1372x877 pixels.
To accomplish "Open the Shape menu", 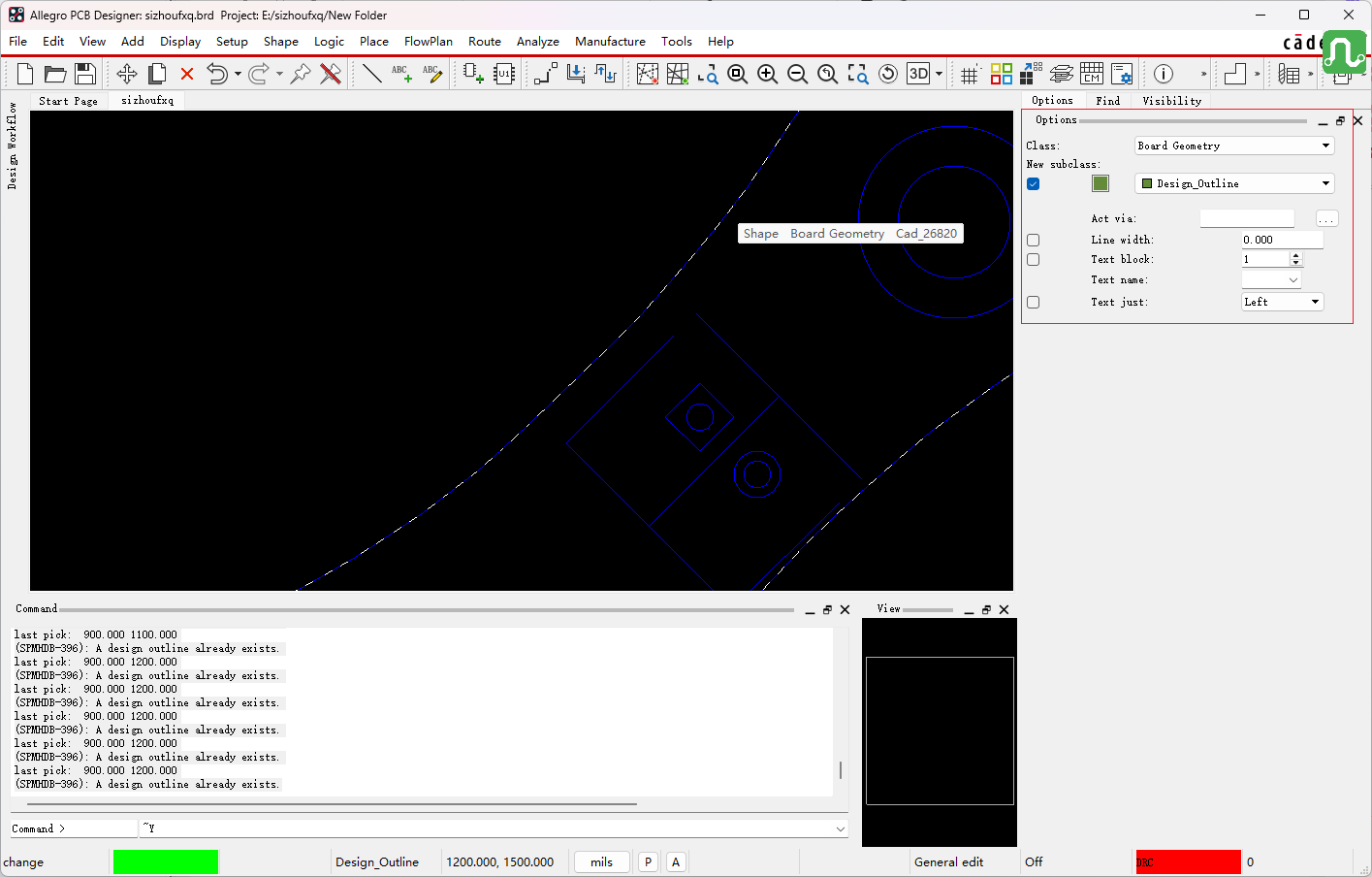I will 281,41.
